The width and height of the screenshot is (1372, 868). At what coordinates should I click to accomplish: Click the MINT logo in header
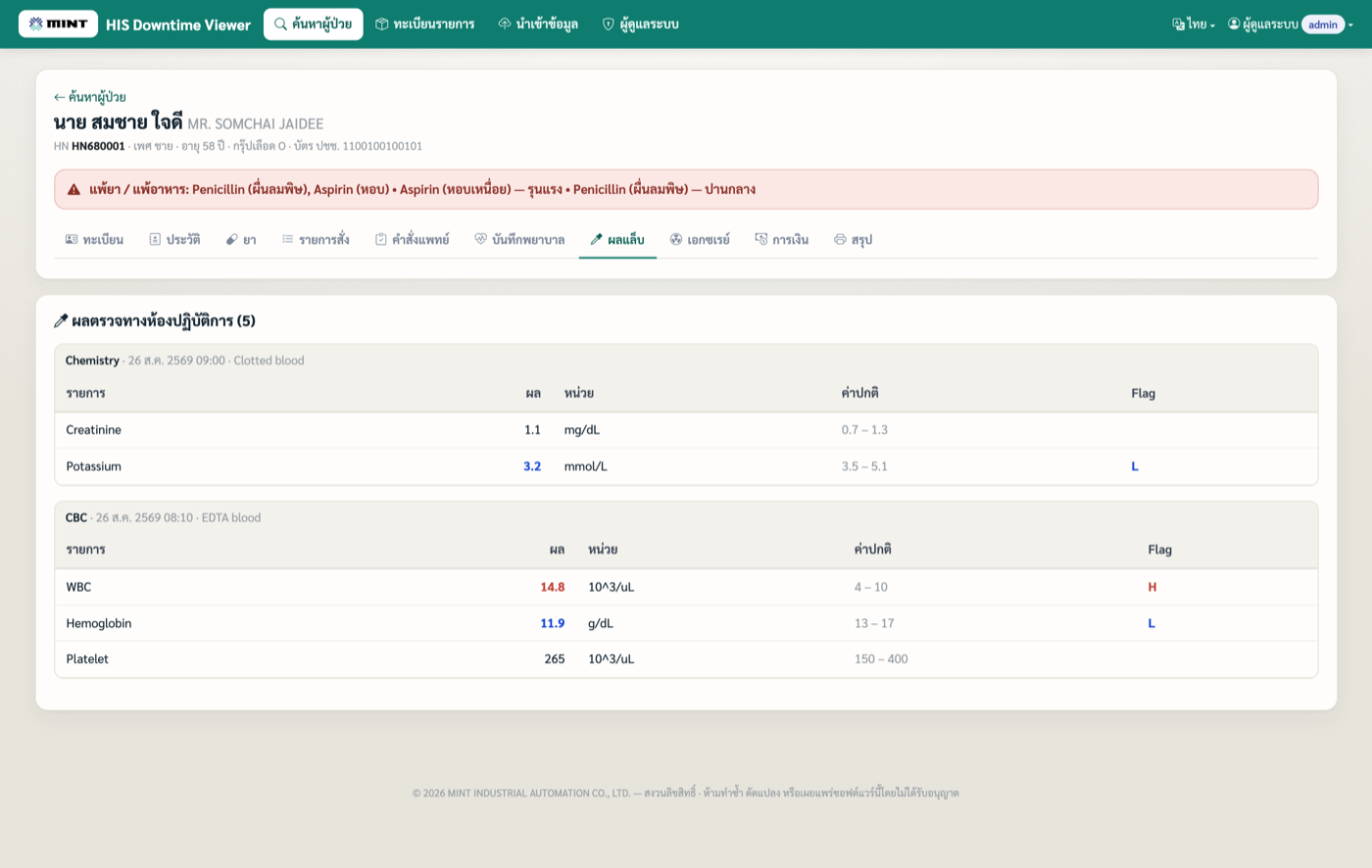tap(58, 24)
